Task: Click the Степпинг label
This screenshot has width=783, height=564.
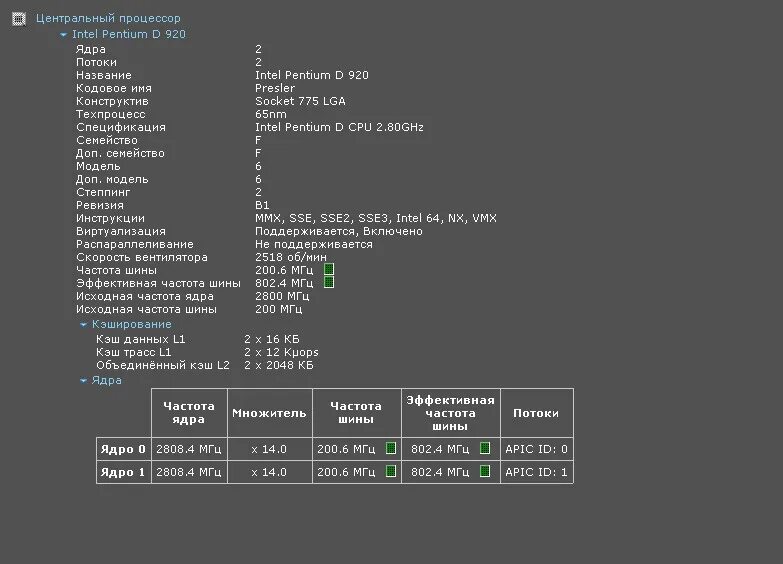Action: pyautogui.click(x=103, y=192)
